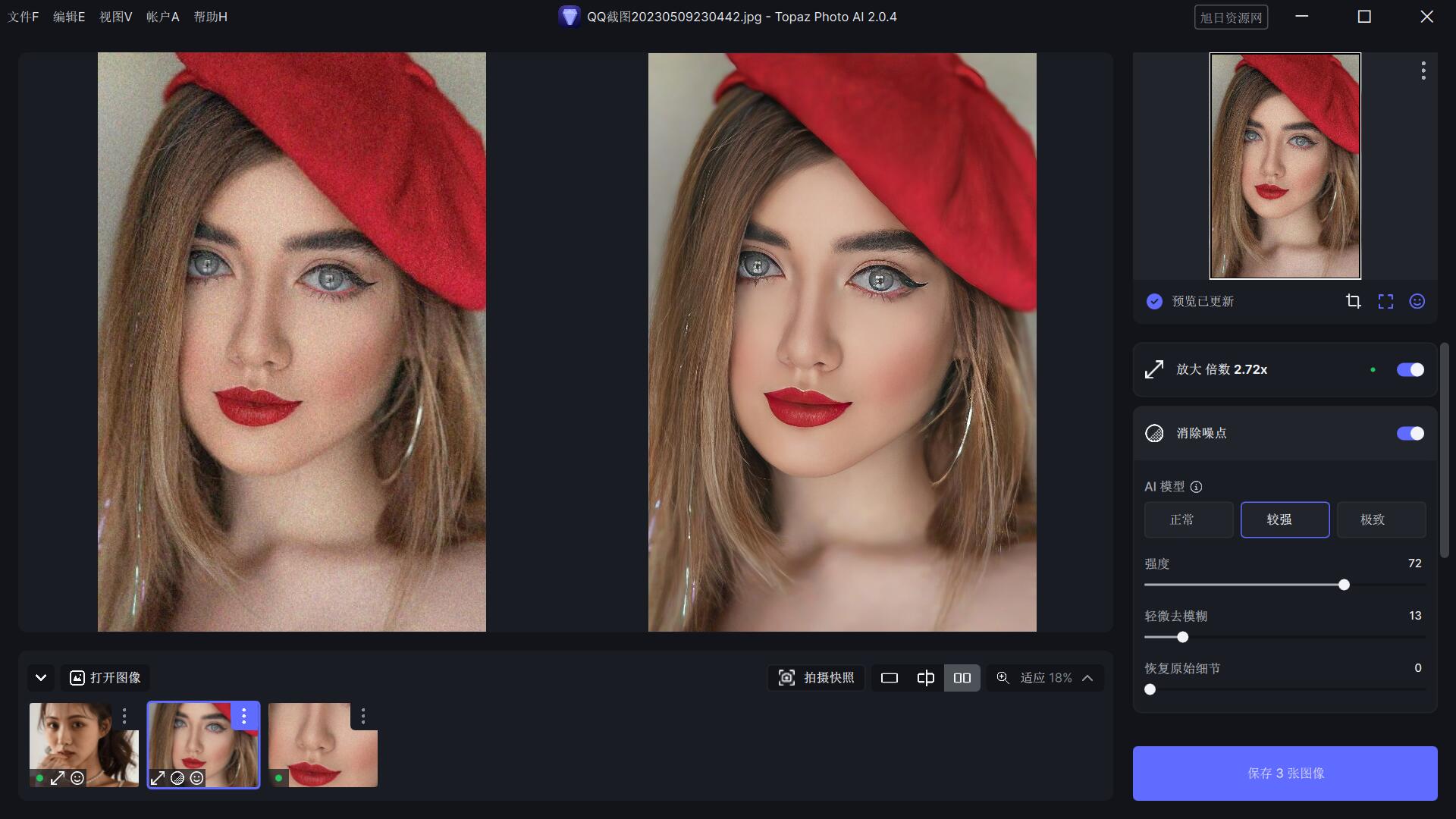Viewport: 1456px width, 819px height.
Task: Click 打开图像 button
Action: [x=105, y=677]
